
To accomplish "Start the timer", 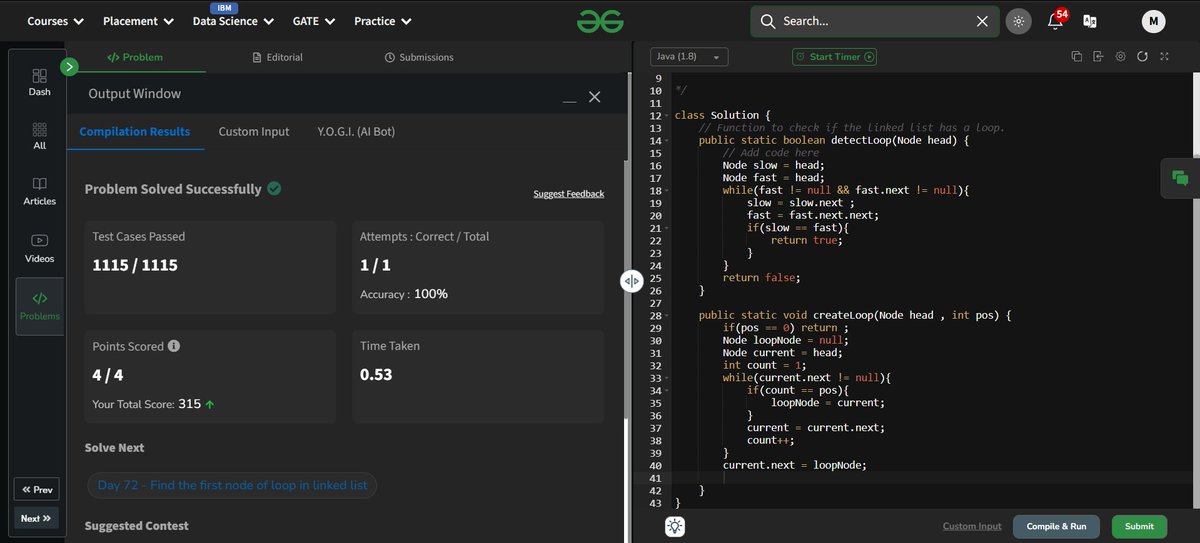I will pos(834,57).
